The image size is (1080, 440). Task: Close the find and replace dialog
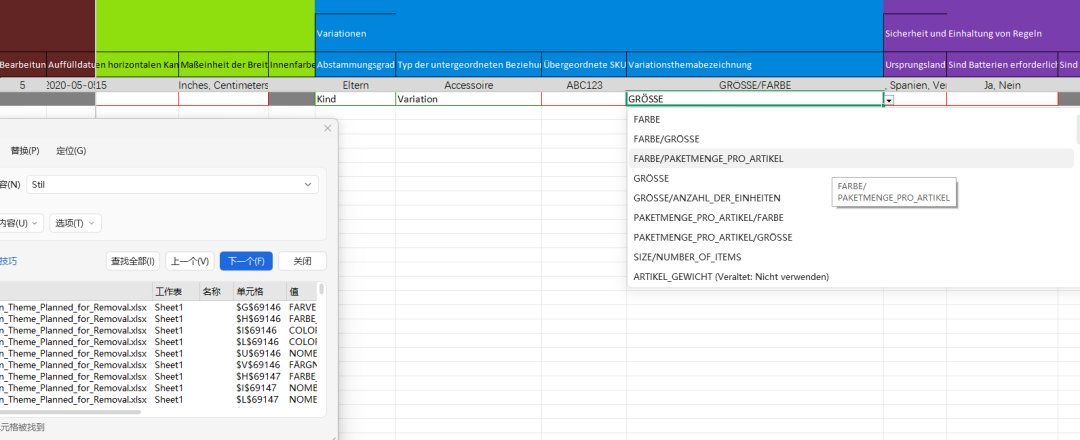(x=328, y=128)
